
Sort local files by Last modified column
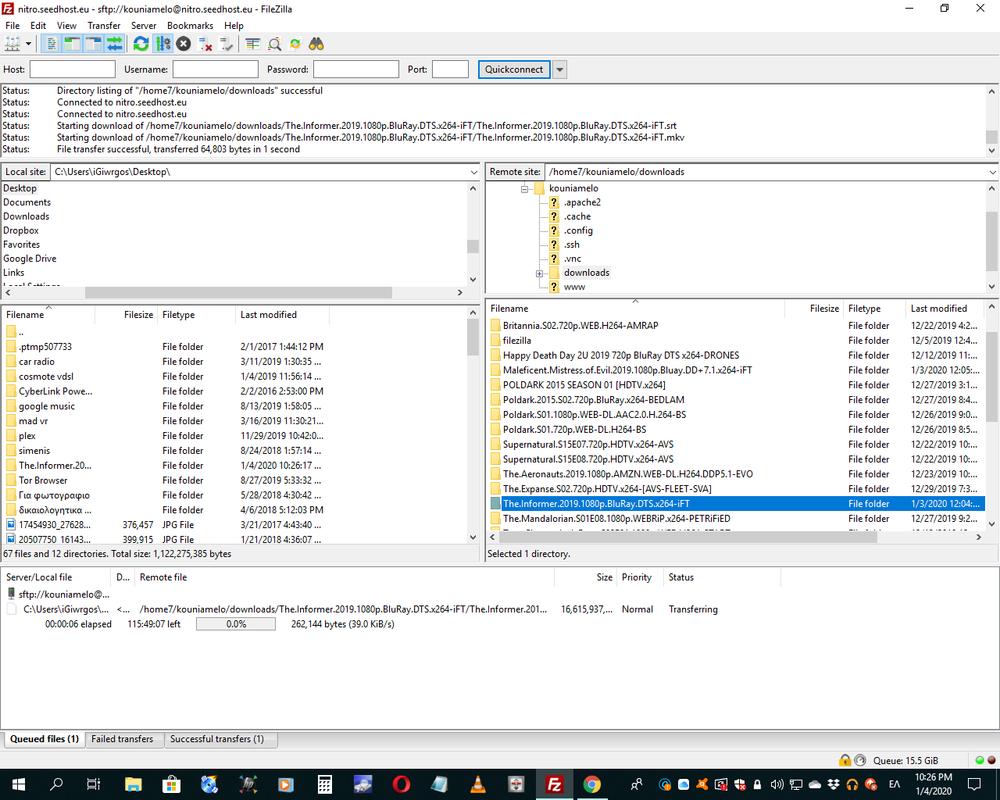click(x=281, y=315)
